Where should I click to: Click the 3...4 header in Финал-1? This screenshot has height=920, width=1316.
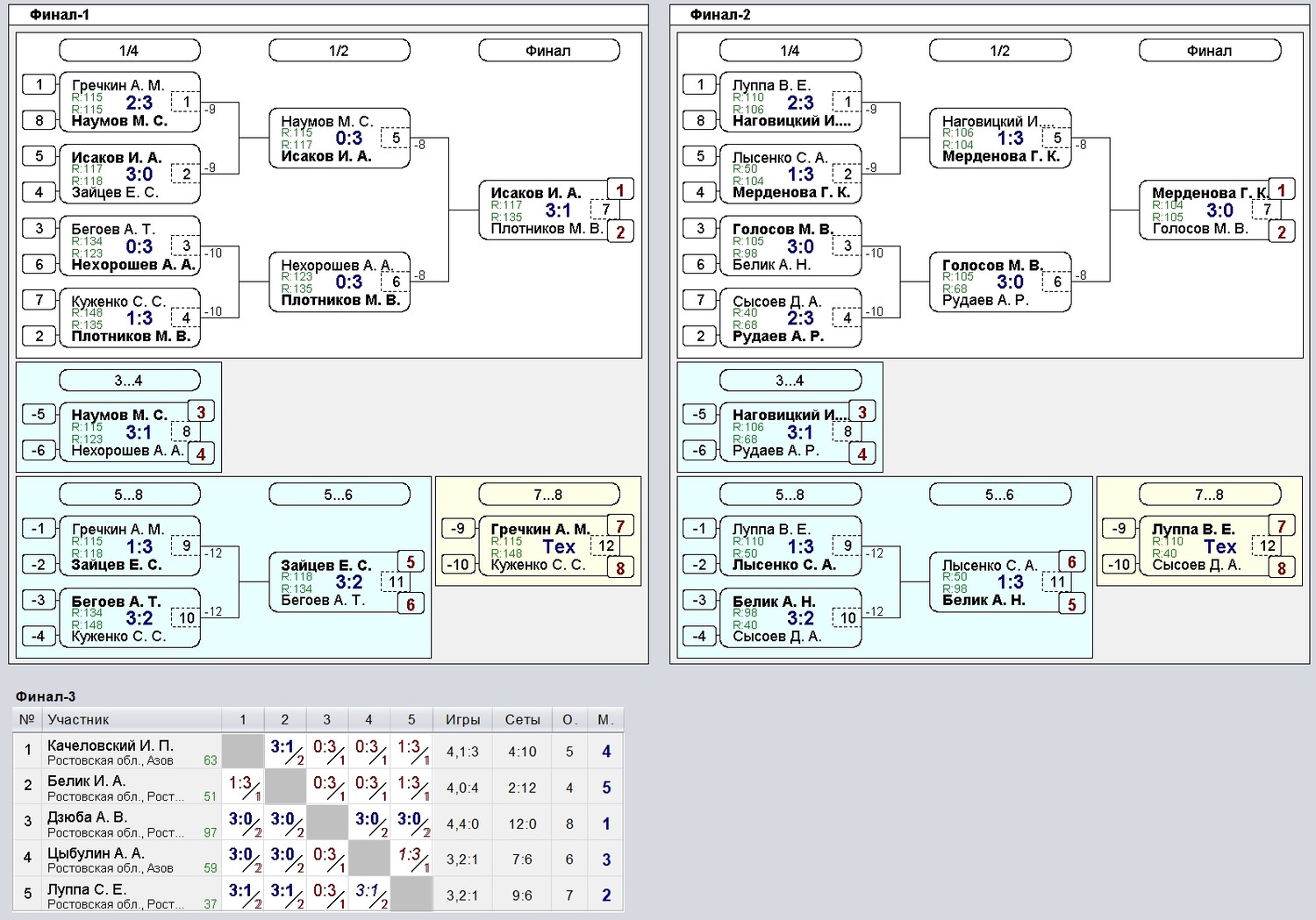(x=129, y=381)
